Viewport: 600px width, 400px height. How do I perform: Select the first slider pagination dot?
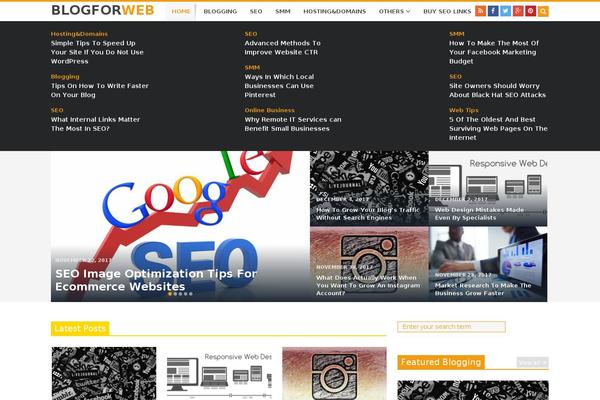point(170,294)
